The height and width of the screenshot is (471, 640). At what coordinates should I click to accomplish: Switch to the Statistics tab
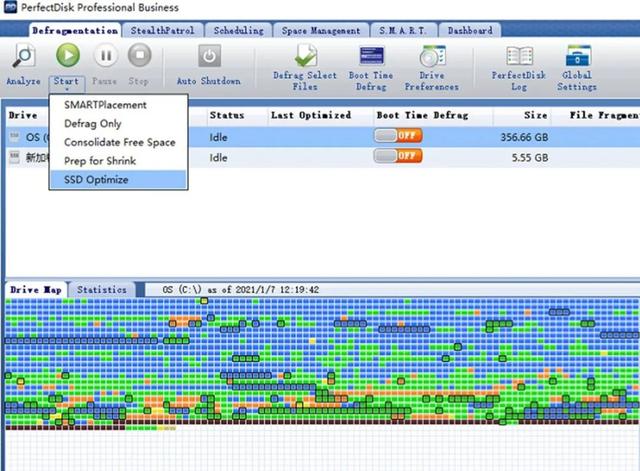pyautogui.click(x=102, y=290)
